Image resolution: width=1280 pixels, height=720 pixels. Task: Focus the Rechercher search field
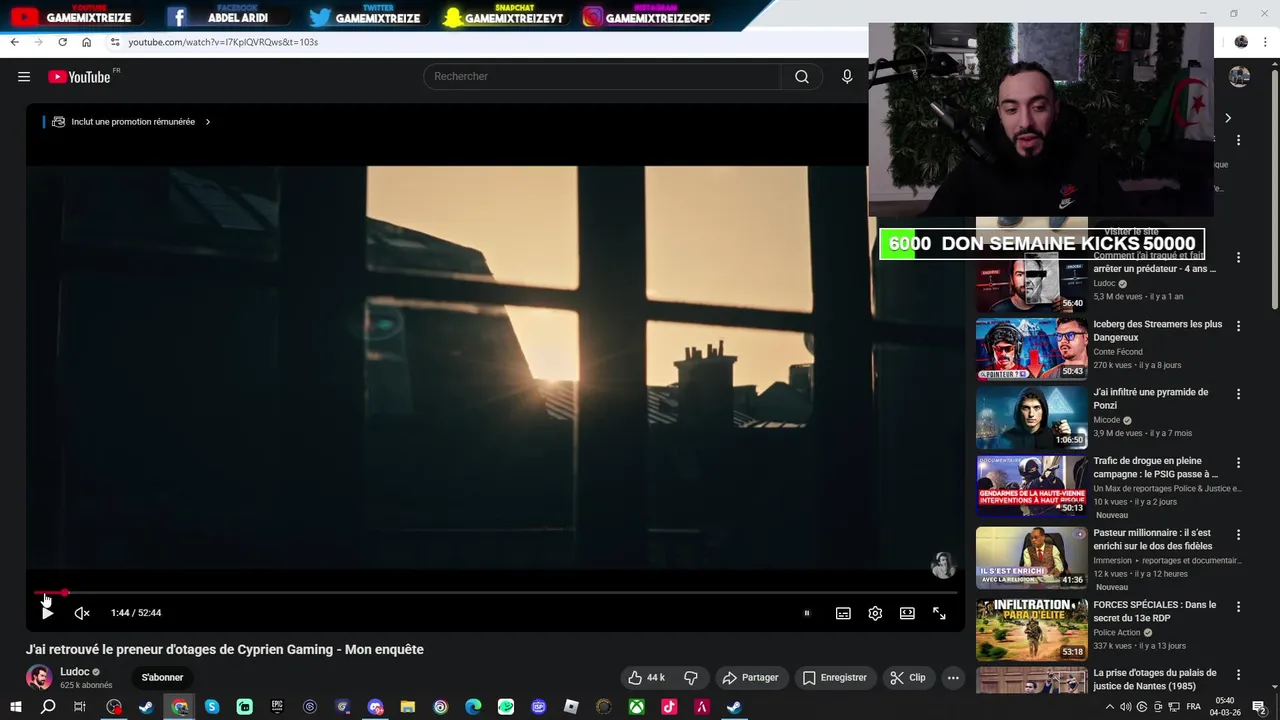tap(602, 77)
